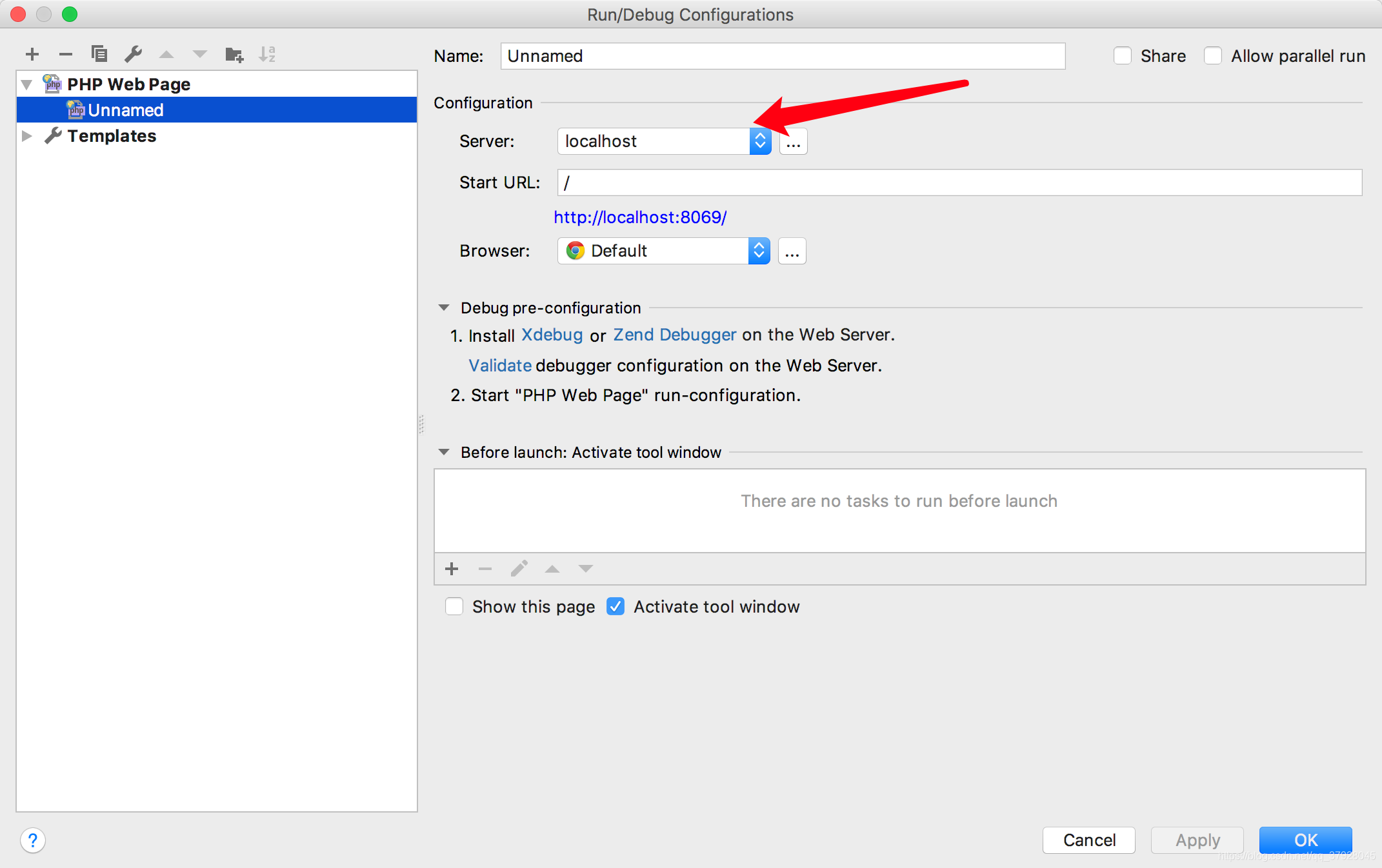Expand the Templates tree node
The height and width of the screenshot is (868, 1382).
coord(27,135)
